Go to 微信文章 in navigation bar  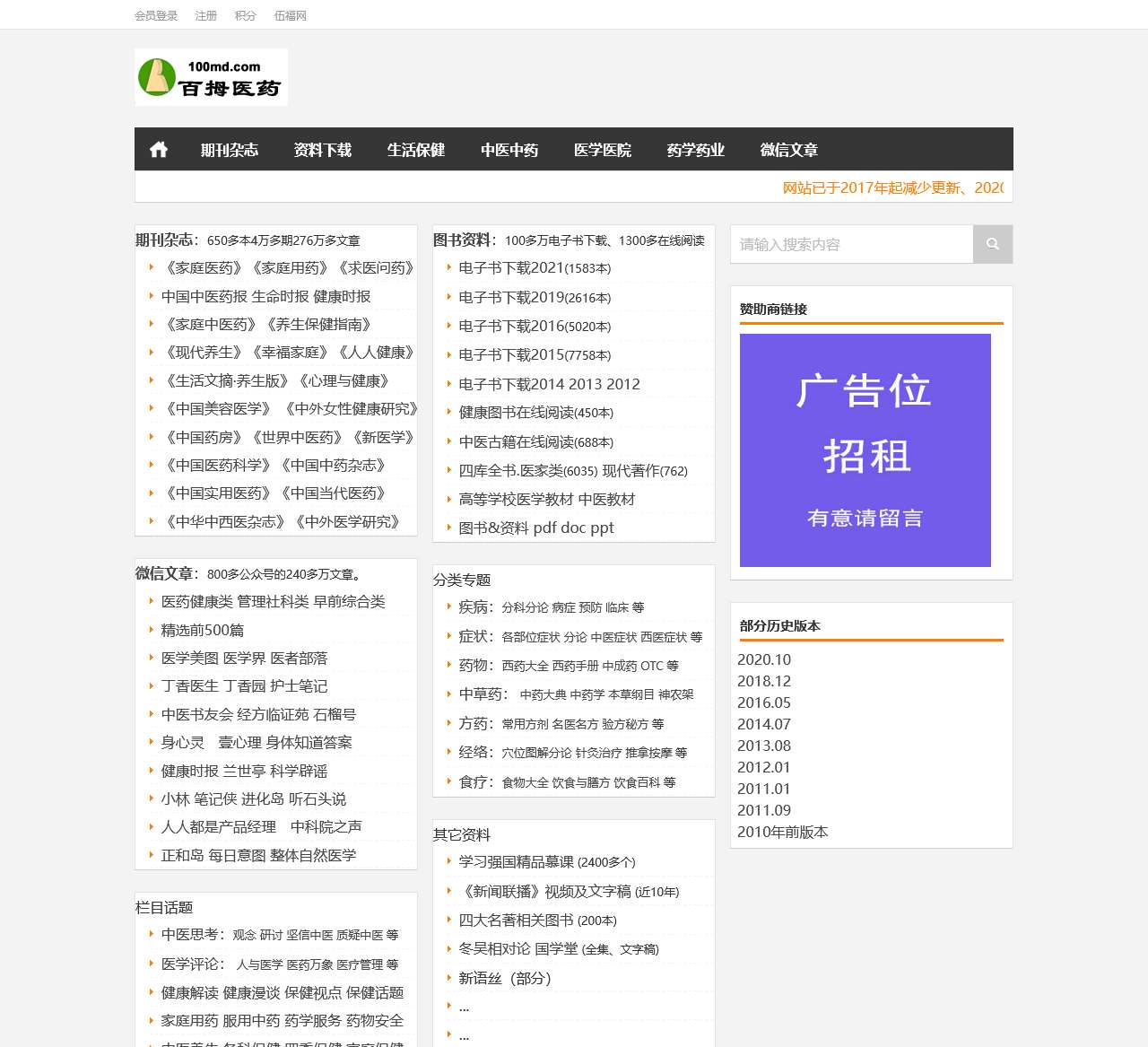point(788,150)
